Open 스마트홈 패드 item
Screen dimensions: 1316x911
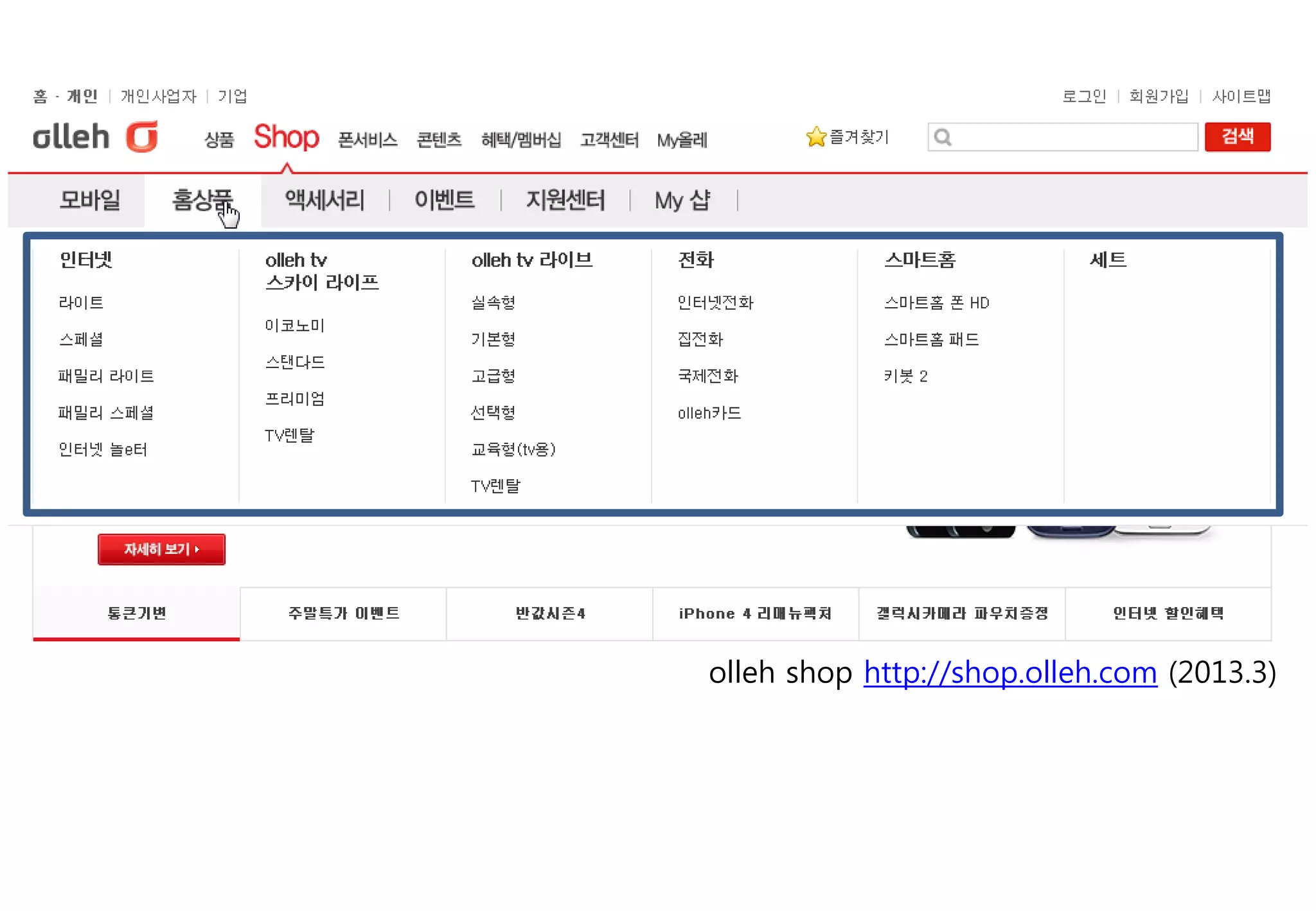(932, 339)
